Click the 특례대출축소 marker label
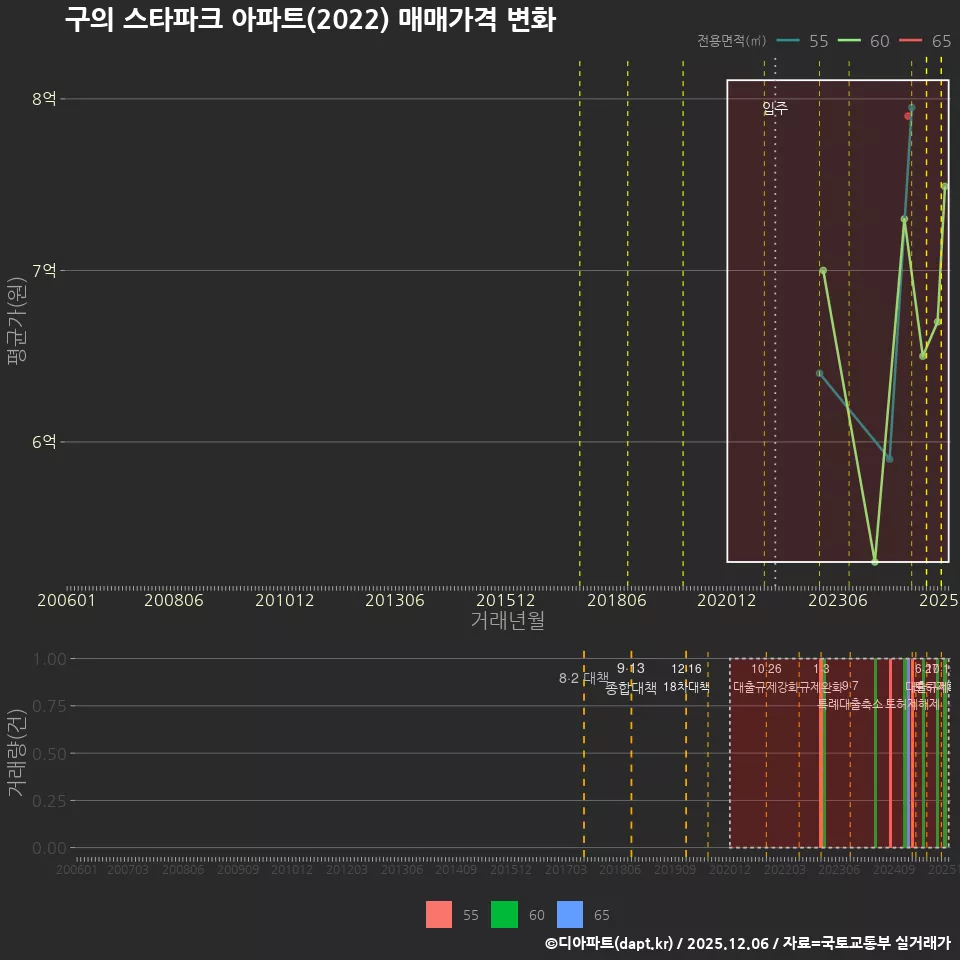This screenshot has width=960, height=960. click(x=853, y=703)
